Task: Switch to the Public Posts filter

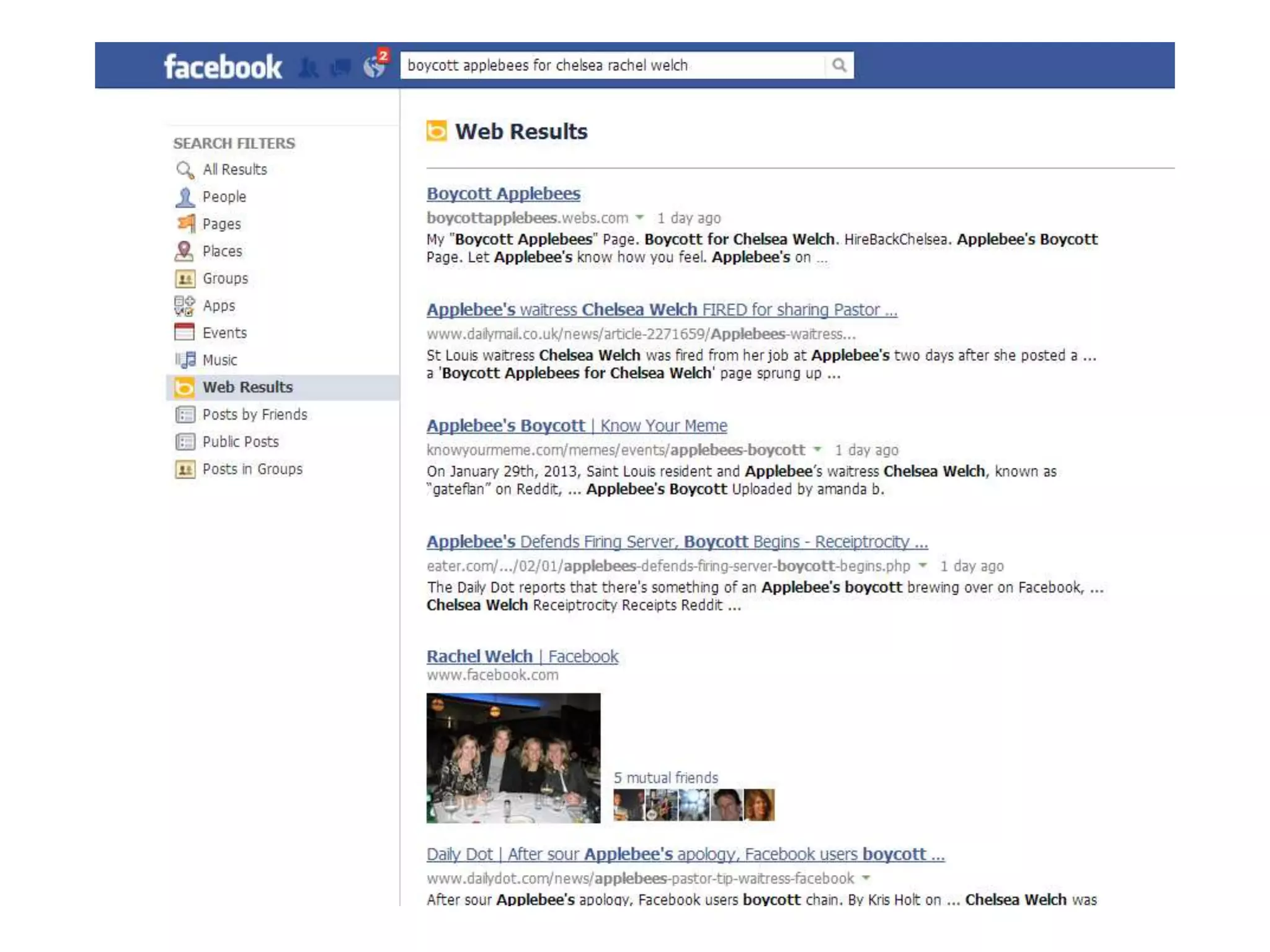Action: point(241,442)
